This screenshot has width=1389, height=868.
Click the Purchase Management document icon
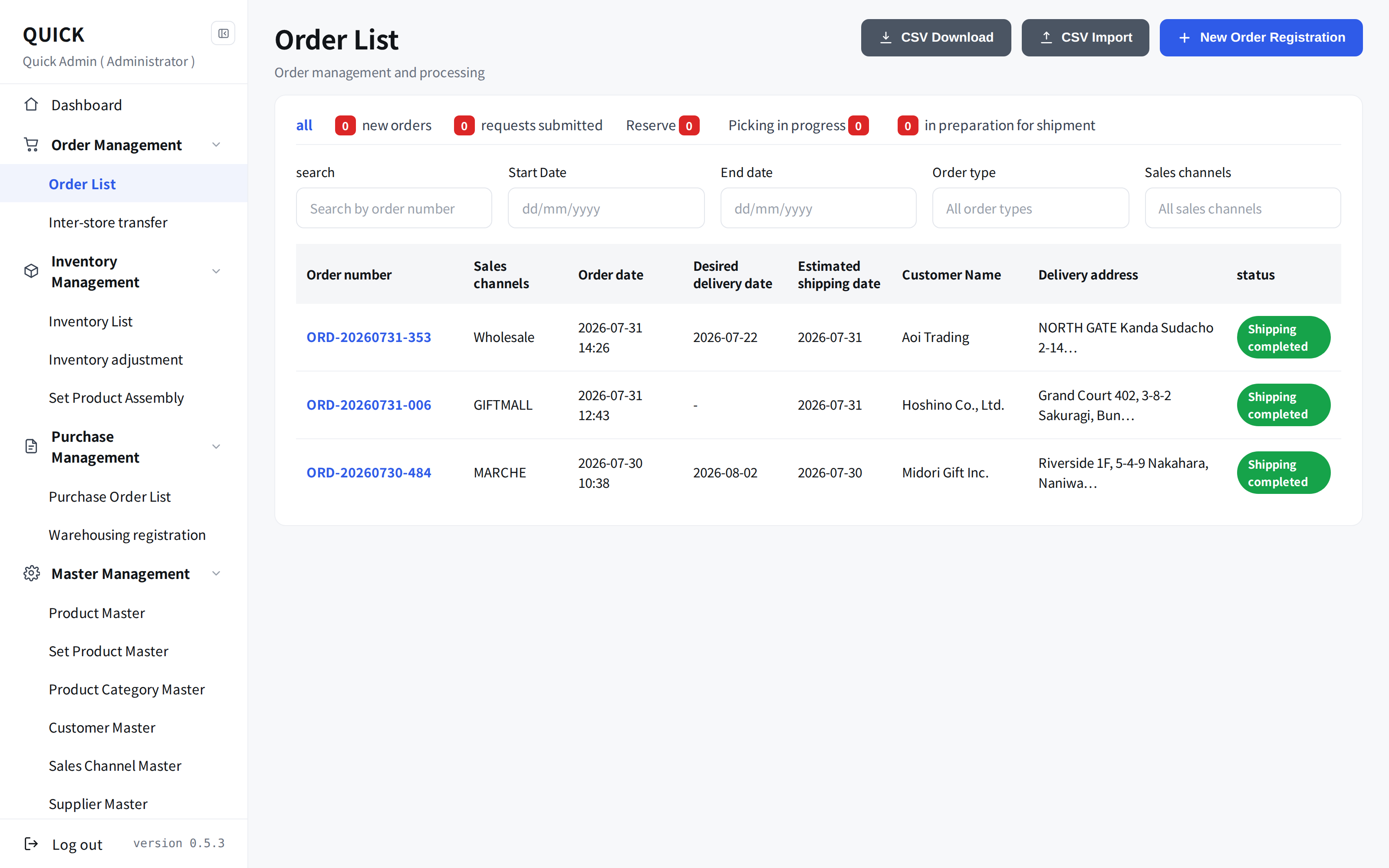[x=32, y=447]
